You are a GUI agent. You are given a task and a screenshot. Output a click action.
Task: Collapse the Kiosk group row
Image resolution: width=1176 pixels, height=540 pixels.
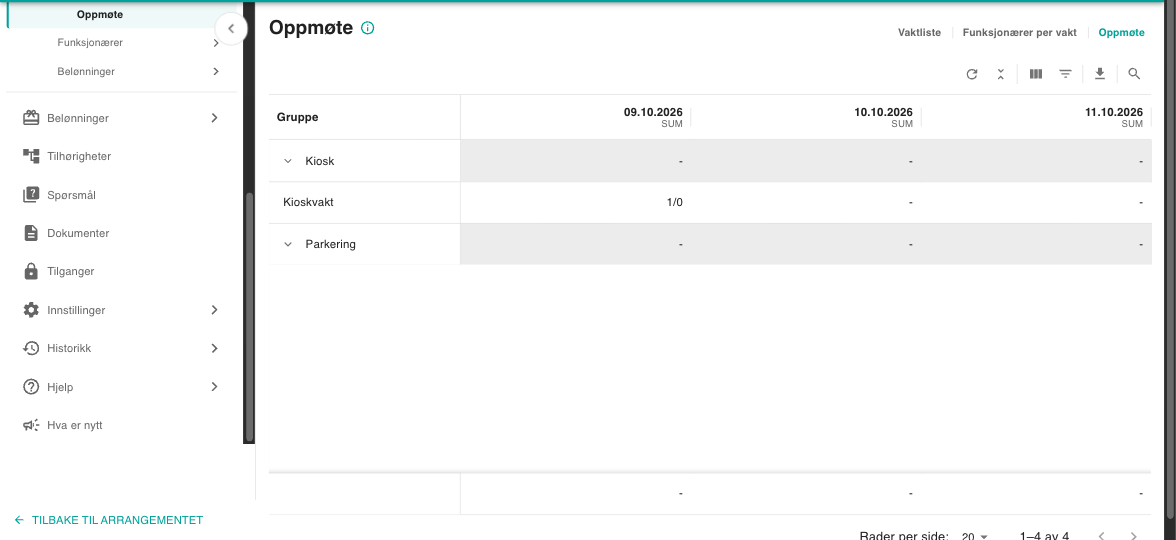click(x=287, y=160)
